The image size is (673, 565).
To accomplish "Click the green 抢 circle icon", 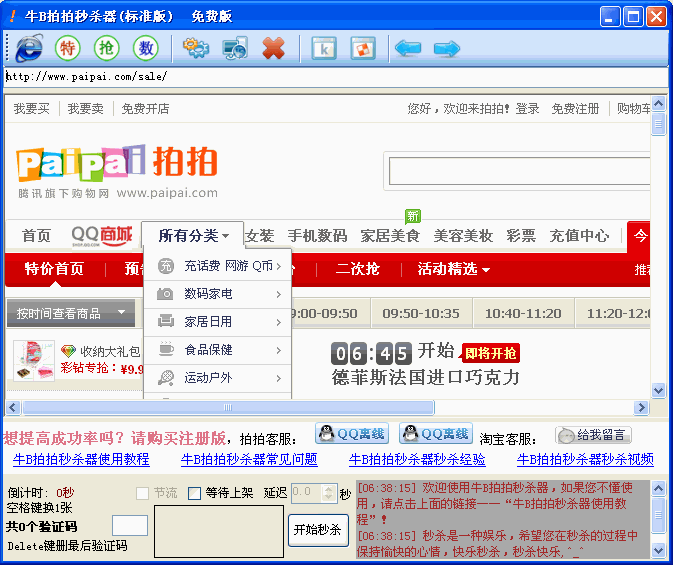I will pyautogui.click(x=106, y=47).
